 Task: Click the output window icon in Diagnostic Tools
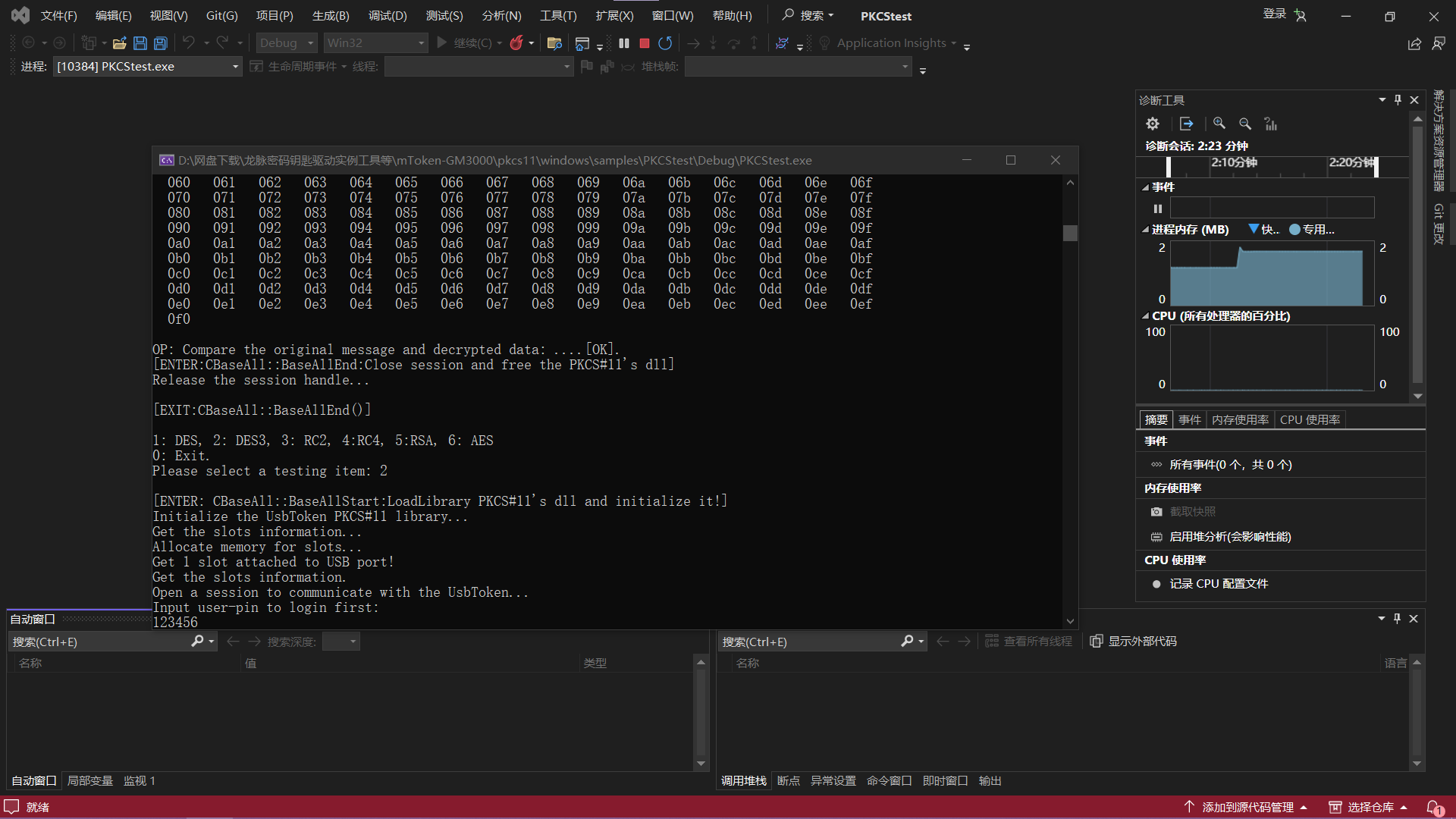coord(1187,124)
